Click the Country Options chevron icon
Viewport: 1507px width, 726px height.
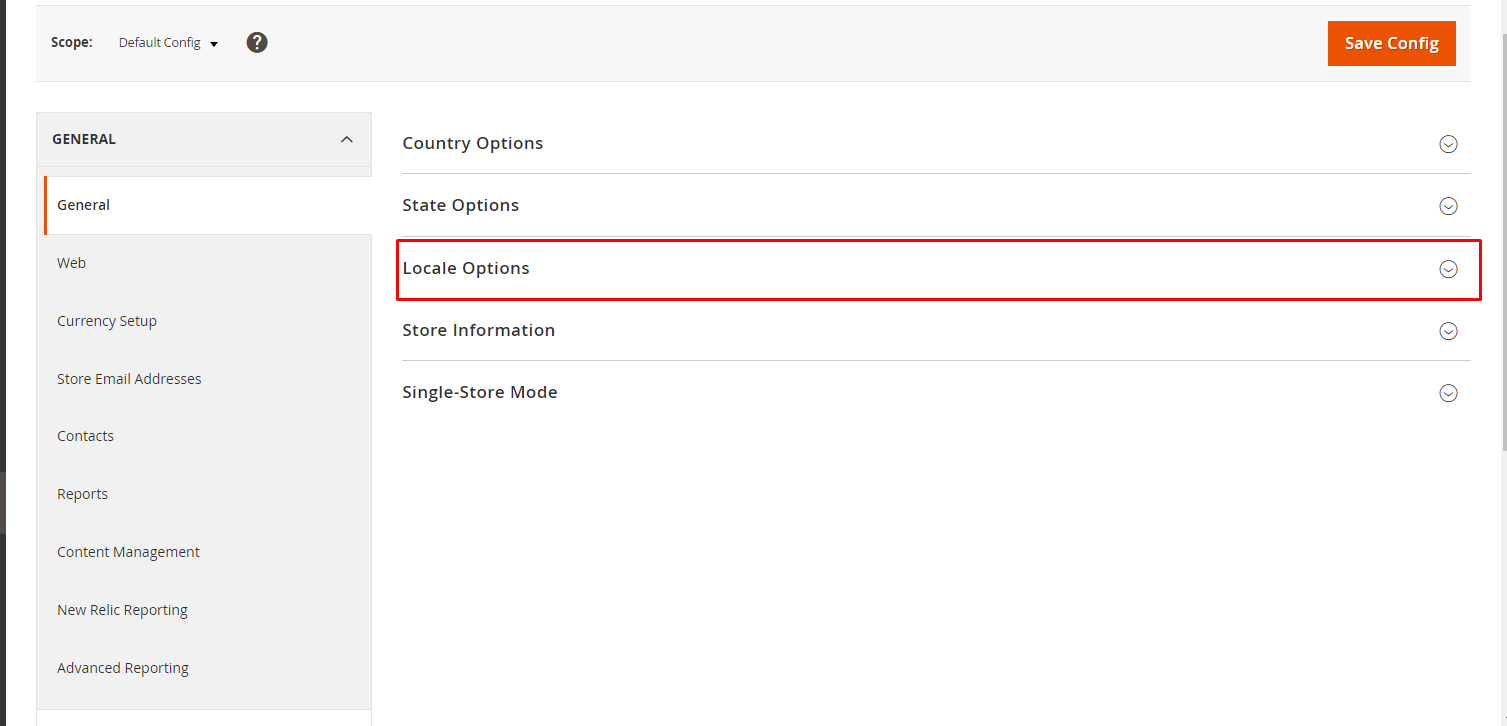1448,144
